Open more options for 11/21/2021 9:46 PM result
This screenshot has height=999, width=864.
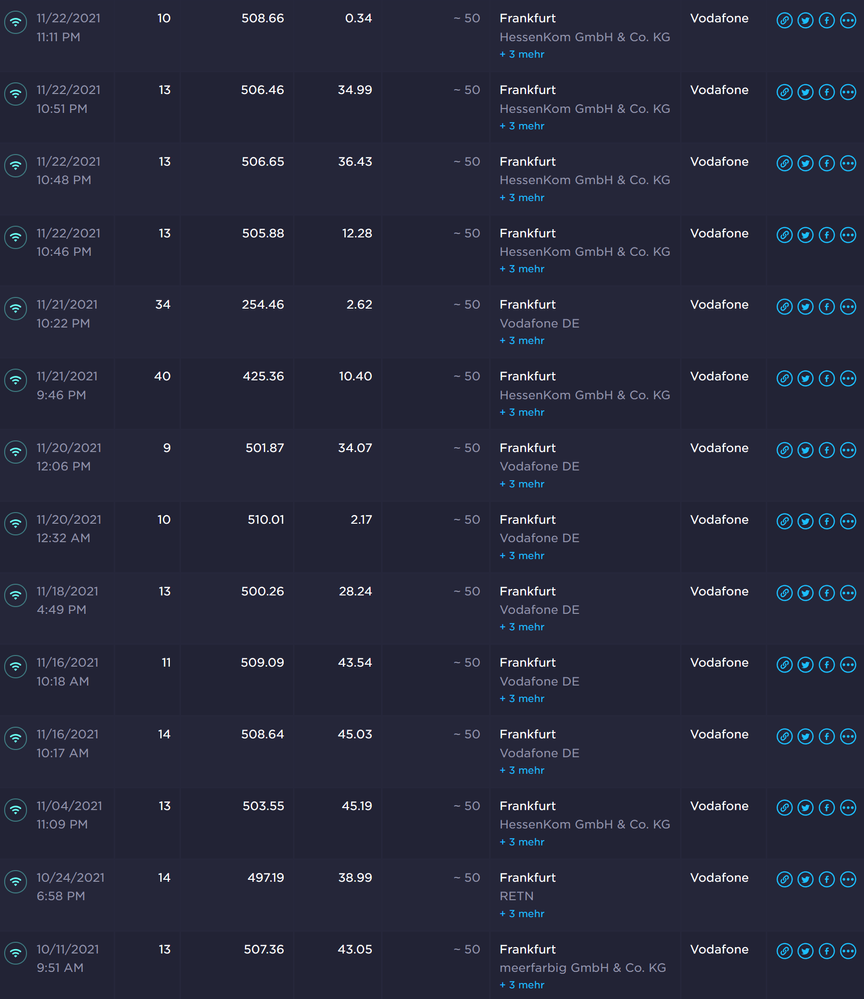(x=848, y=378)
